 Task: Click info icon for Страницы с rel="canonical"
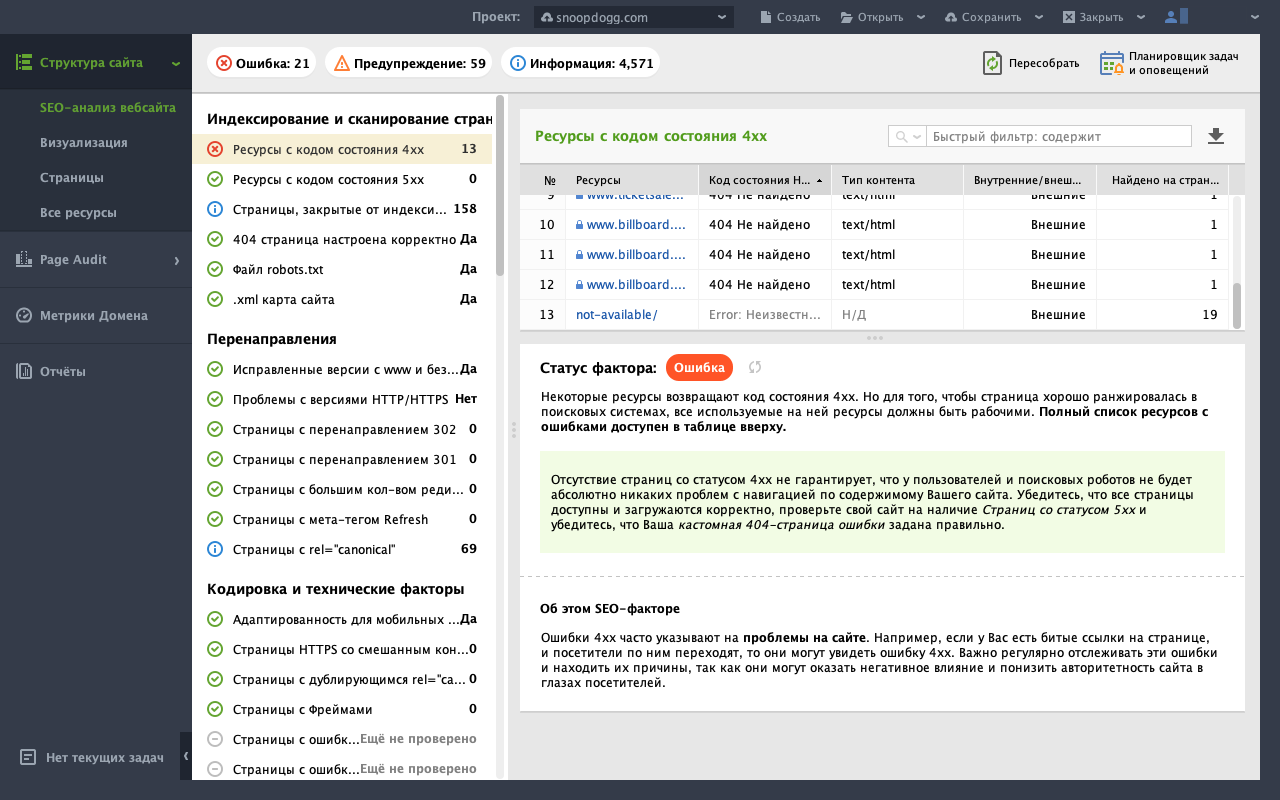point(215,549)
